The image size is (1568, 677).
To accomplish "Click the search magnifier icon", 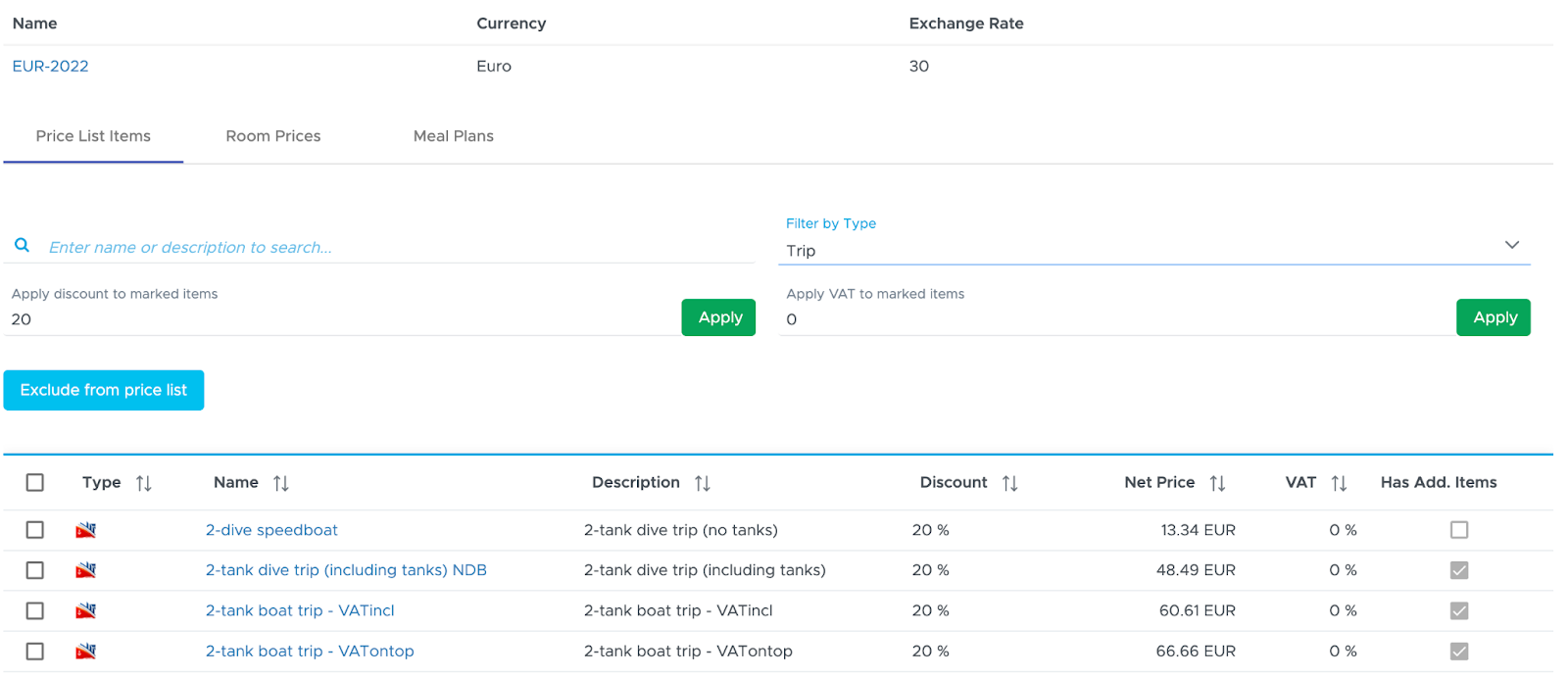I will 22,245.
